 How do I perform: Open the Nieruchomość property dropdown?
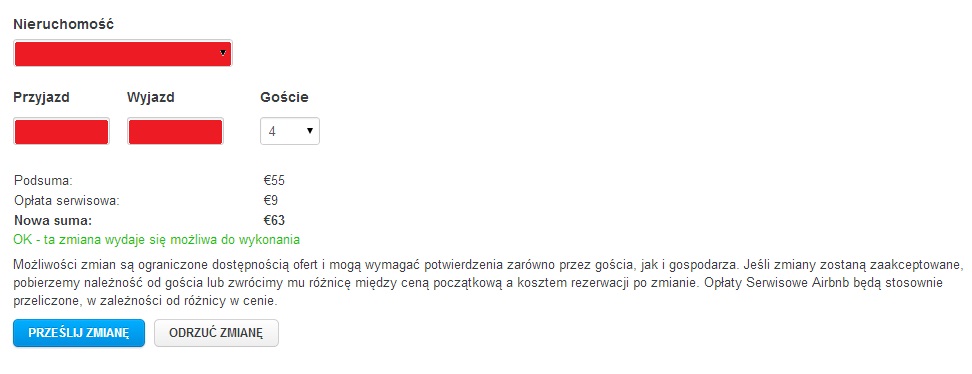[x=123, y=53]
